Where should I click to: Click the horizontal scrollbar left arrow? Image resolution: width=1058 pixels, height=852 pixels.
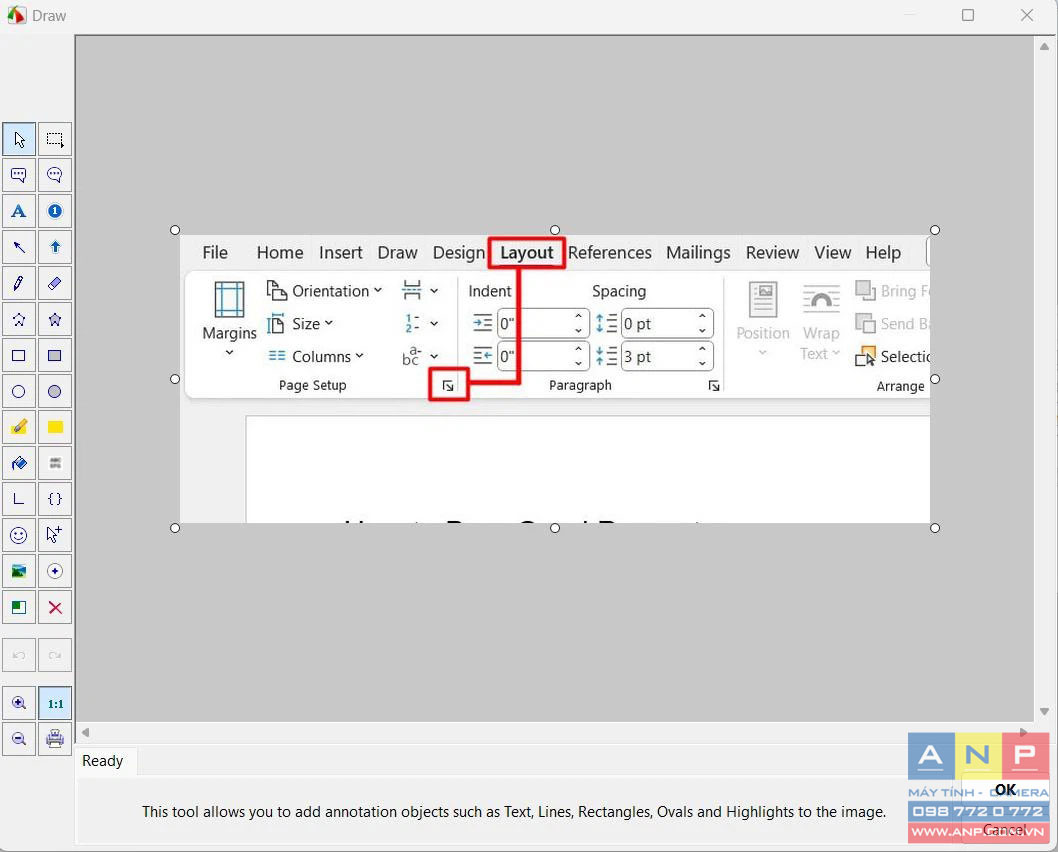tap(86, 733)
